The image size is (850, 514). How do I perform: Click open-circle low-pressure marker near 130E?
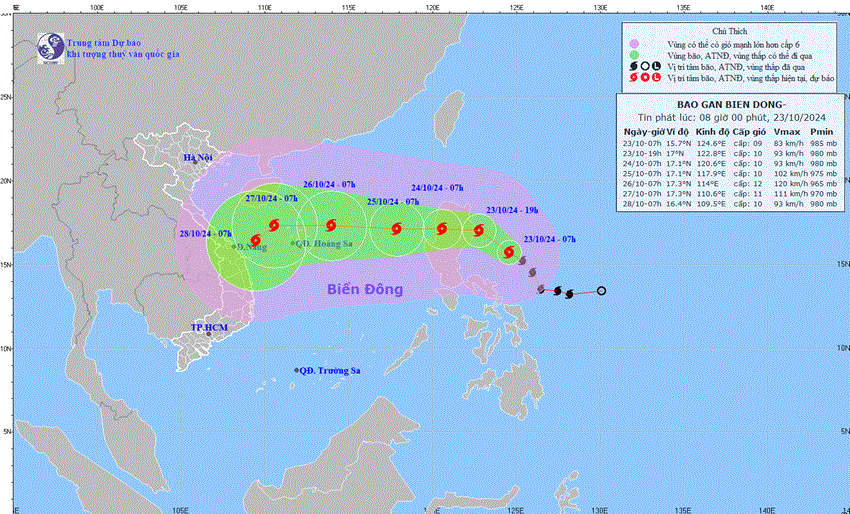(601, 291)
